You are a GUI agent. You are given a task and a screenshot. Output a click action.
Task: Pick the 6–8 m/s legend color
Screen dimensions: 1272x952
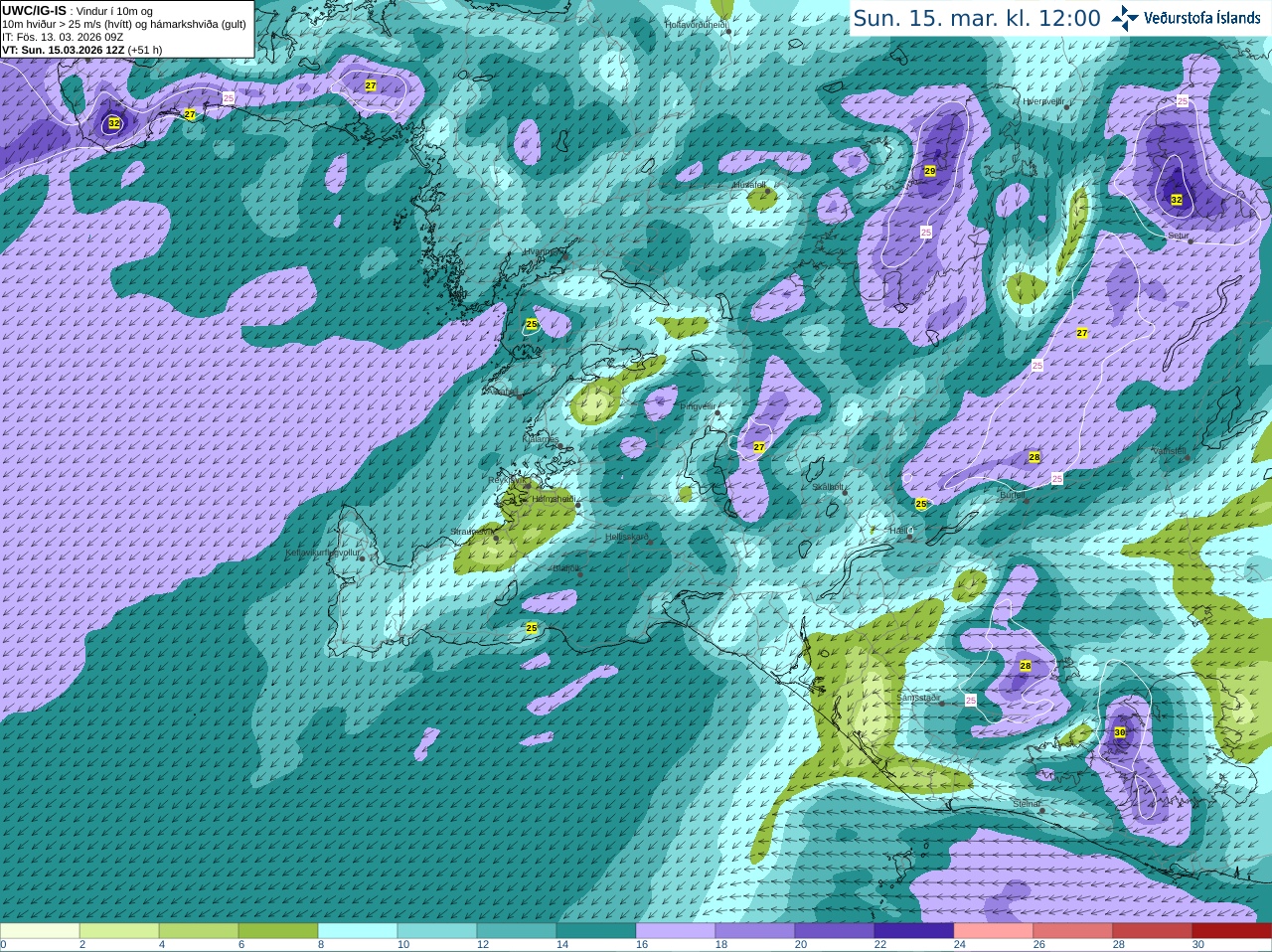[x=278, y=931]
